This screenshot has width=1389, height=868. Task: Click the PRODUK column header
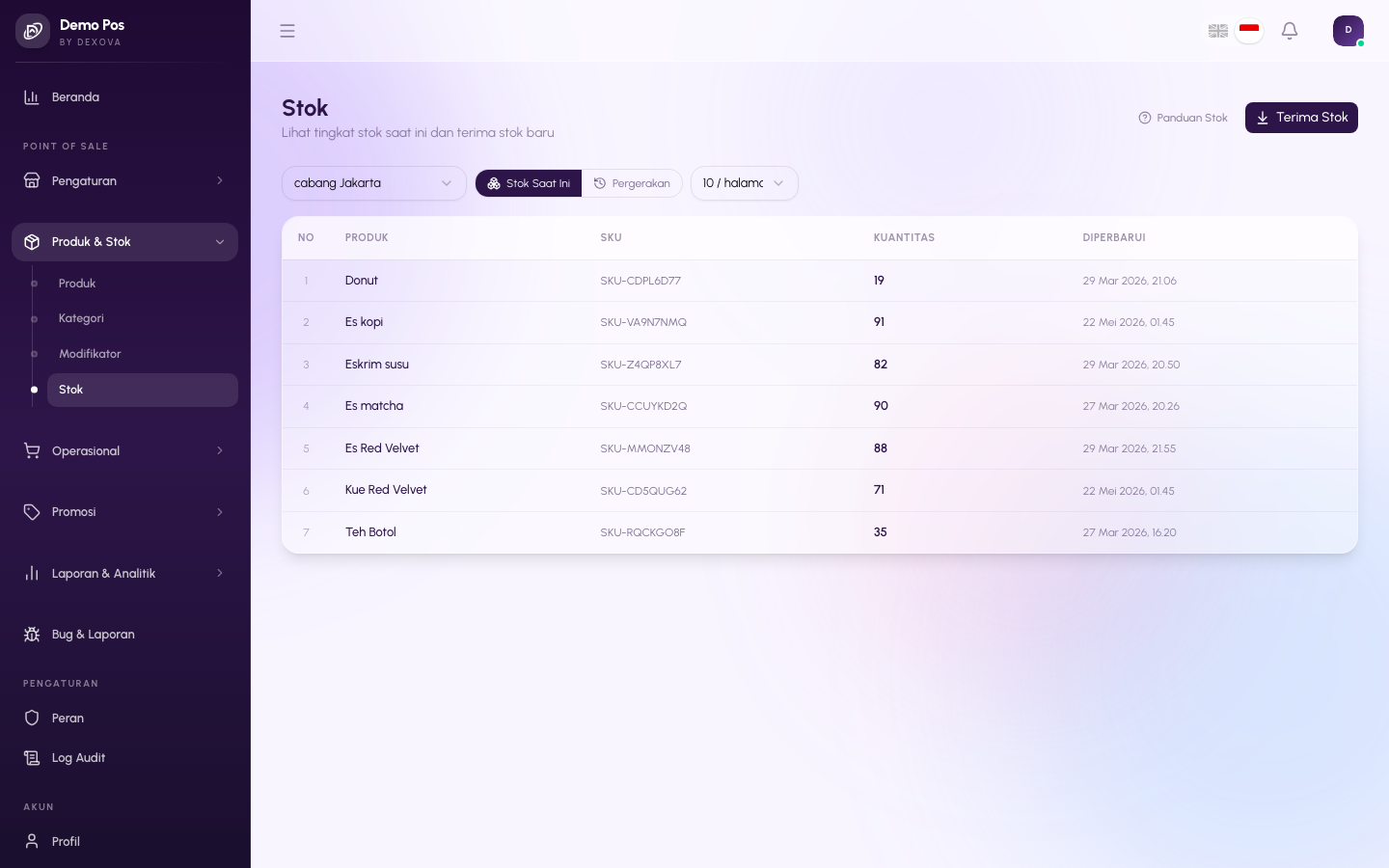367,237
